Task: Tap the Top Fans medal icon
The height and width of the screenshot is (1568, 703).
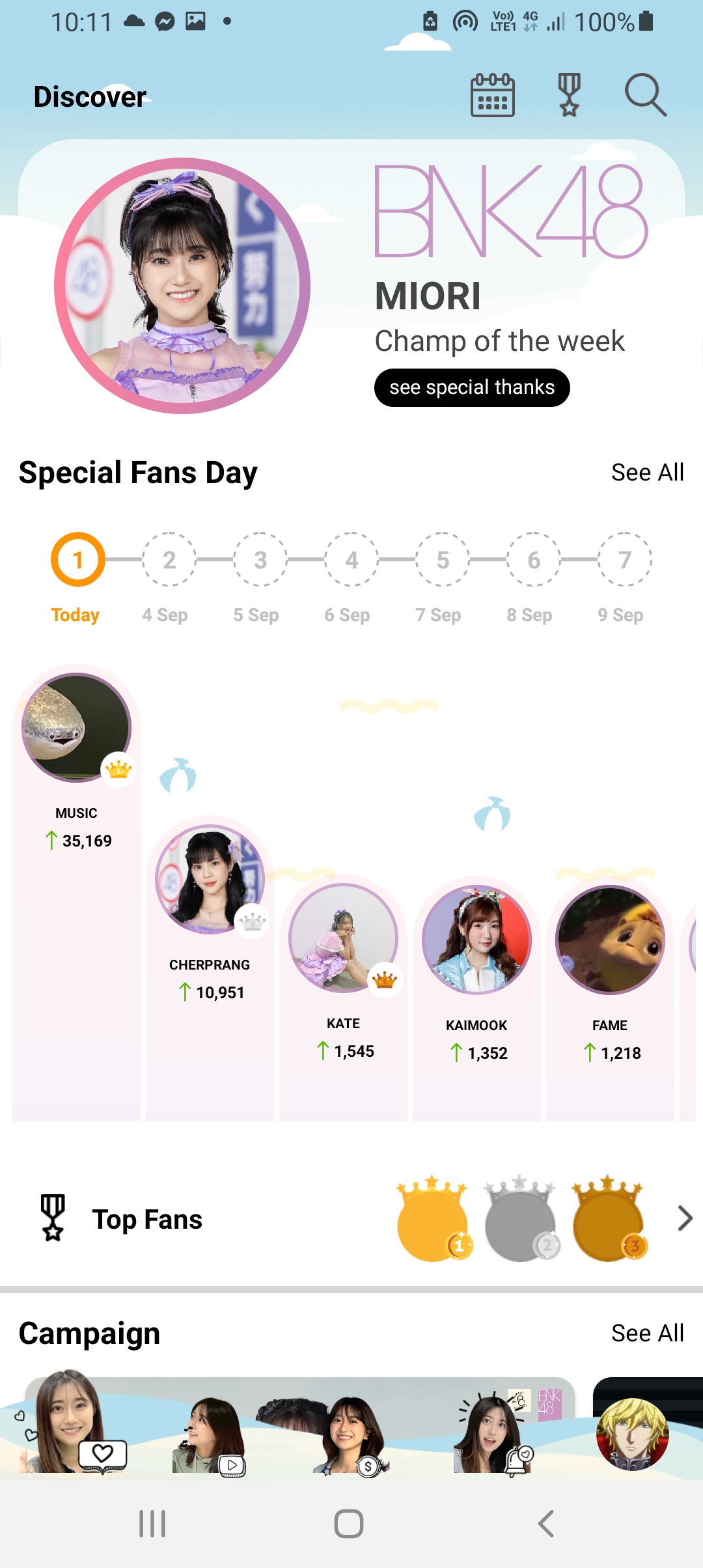Action: coord(53,1218)
